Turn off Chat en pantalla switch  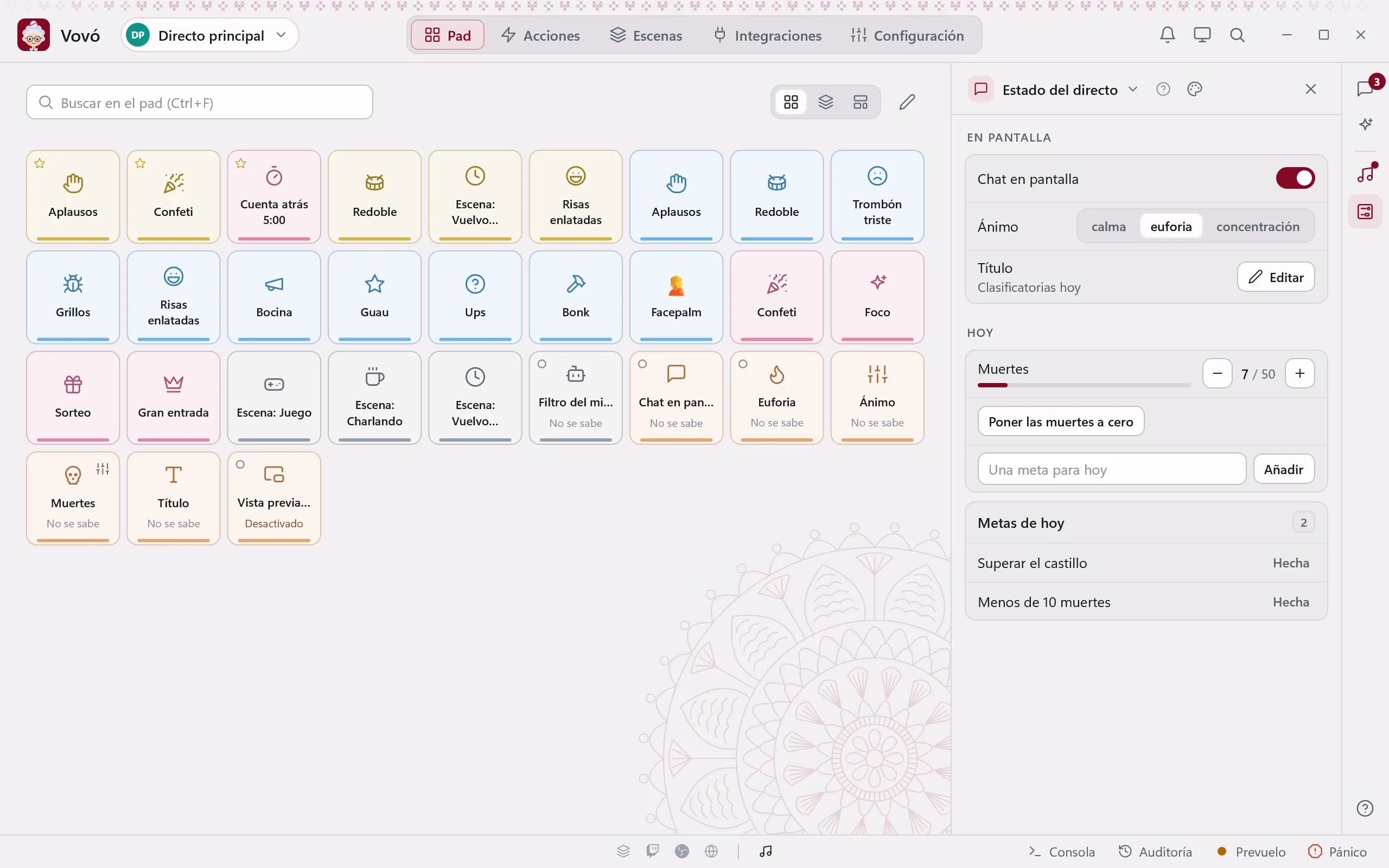click(x=1296, y=178)
